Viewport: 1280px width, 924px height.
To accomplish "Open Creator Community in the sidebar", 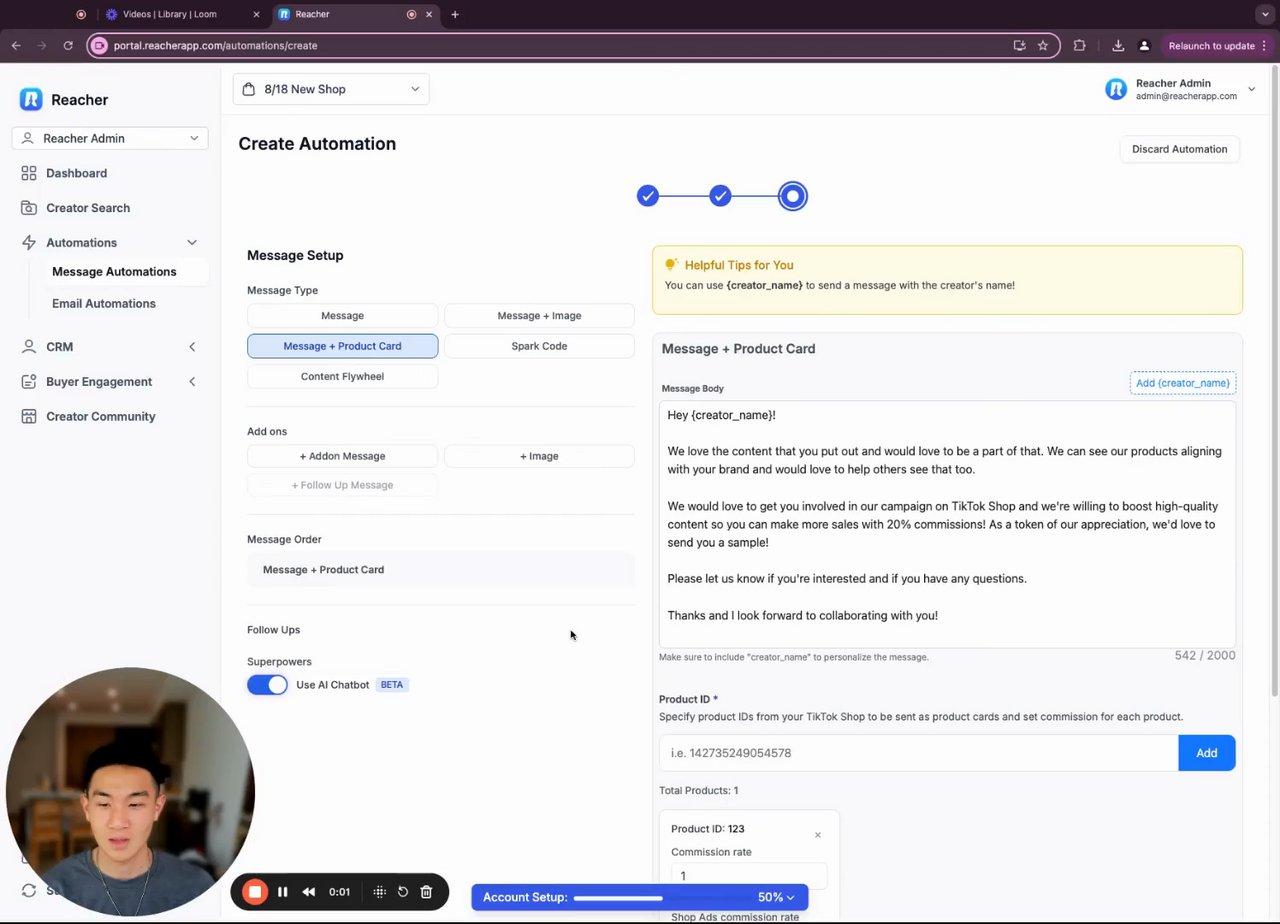I will click(x=100, y=416).
